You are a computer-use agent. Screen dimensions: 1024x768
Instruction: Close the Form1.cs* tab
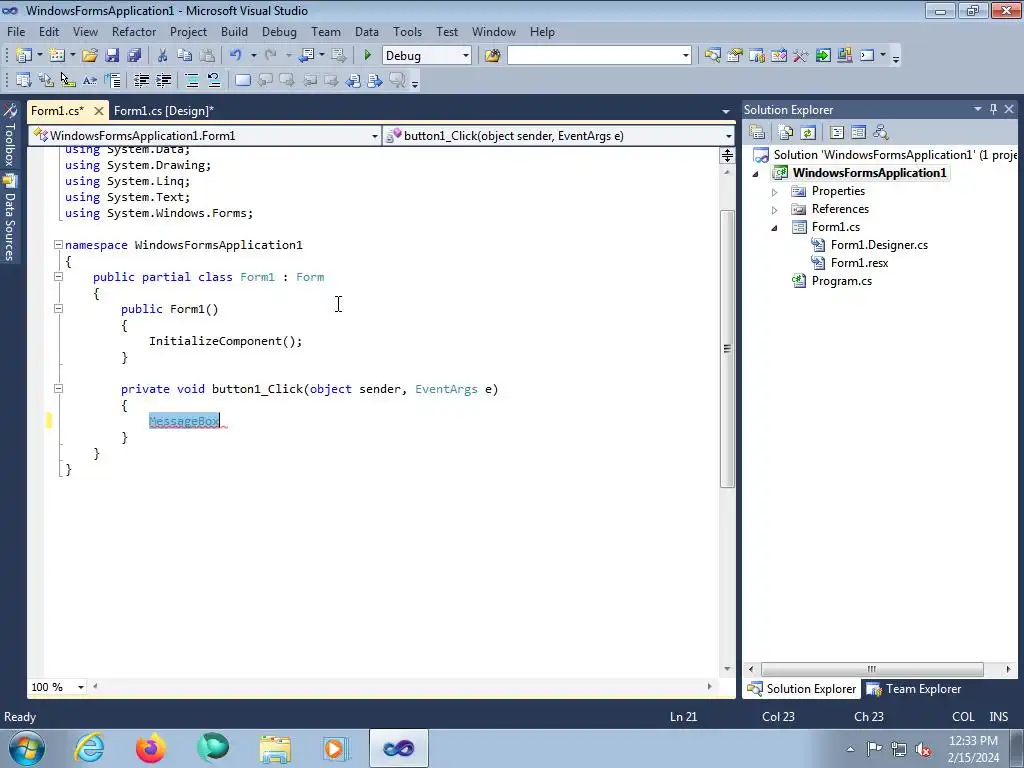[99, 111]
